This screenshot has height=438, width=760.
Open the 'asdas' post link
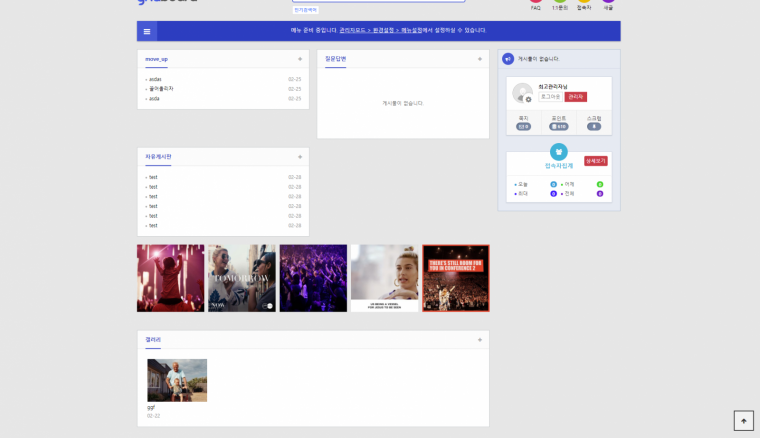click(x=155, y=79)
